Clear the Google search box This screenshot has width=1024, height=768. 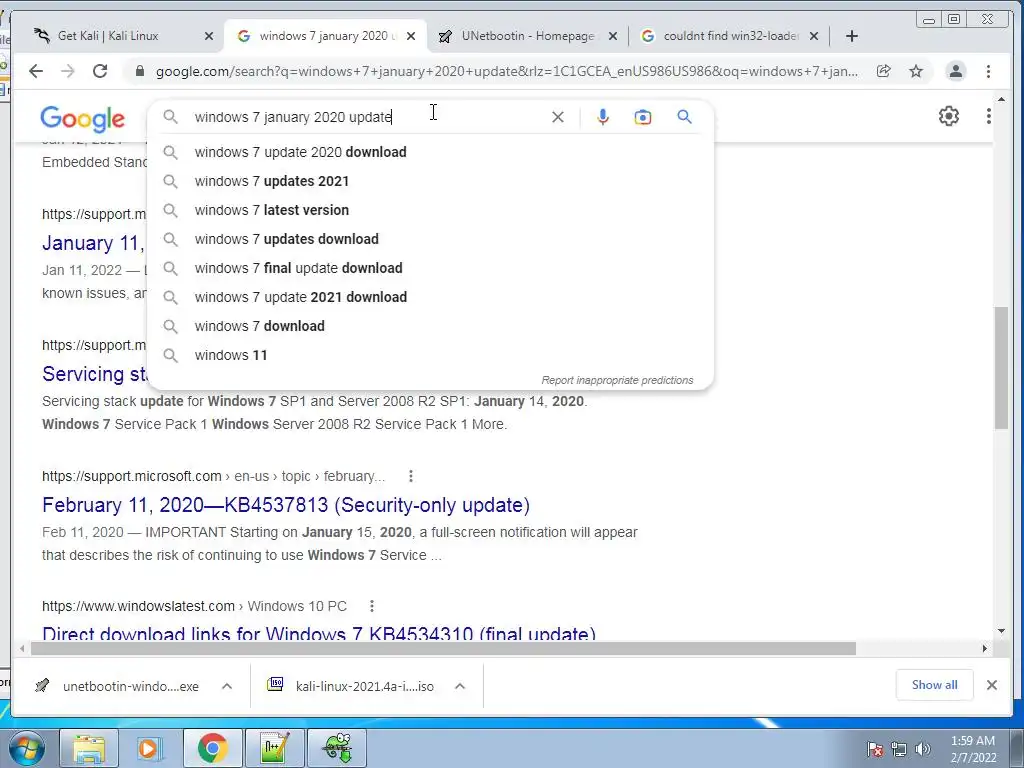(558, 117)
